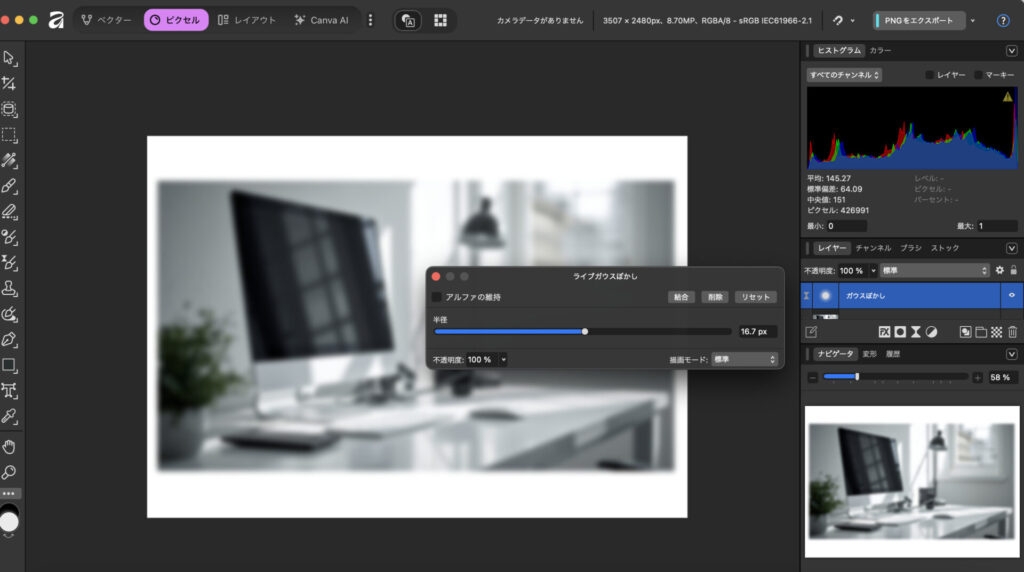Open the すべてのチャンネル dropdown
This screenshot has height=572, width=1024.
pos(845,75)
